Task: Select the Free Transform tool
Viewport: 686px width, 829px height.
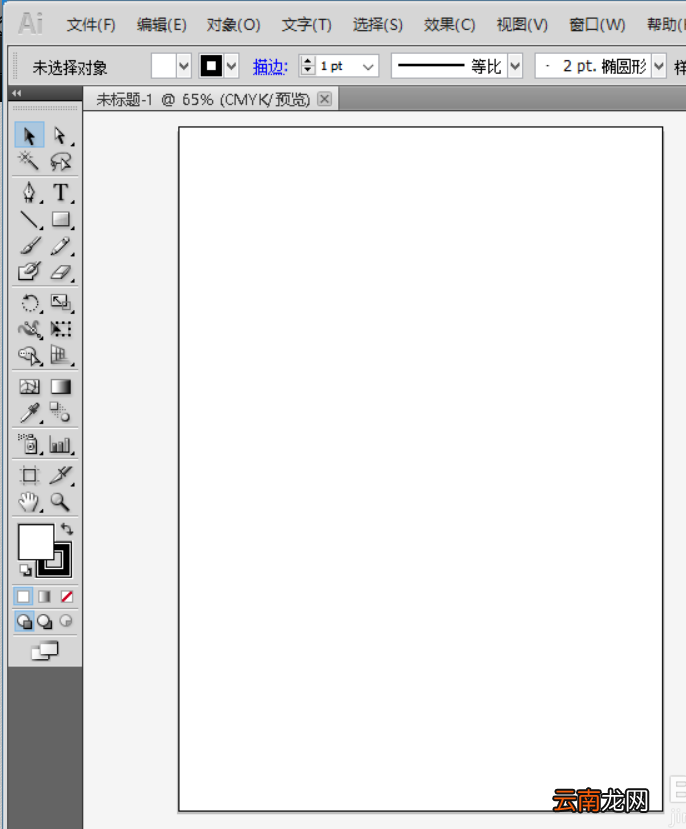Action: pyautogui.click(x=60, y=329)
